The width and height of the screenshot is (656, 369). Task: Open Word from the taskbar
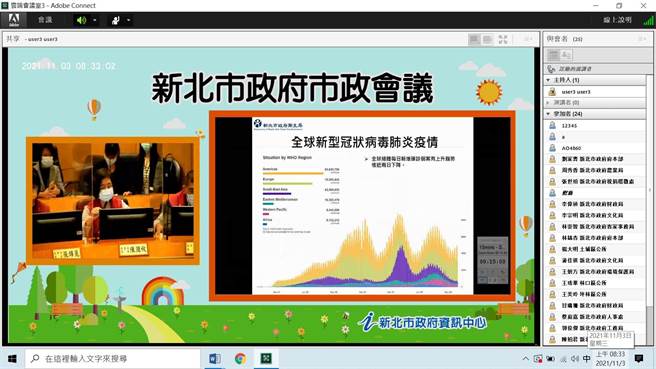click(x=215, y=359)
